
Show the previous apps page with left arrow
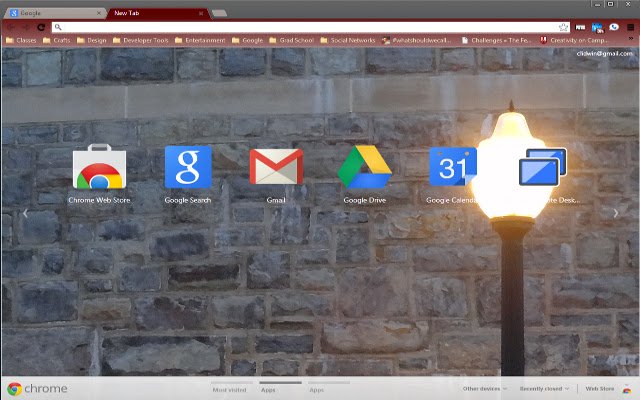coord(25,213)
